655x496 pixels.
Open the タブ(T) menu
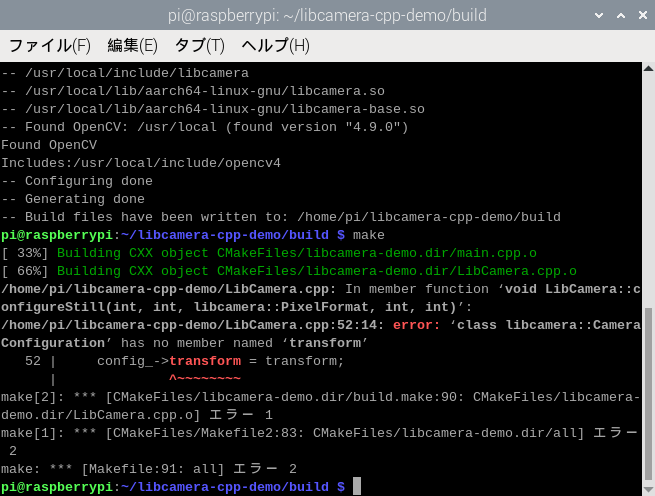[x=199, y=46]
